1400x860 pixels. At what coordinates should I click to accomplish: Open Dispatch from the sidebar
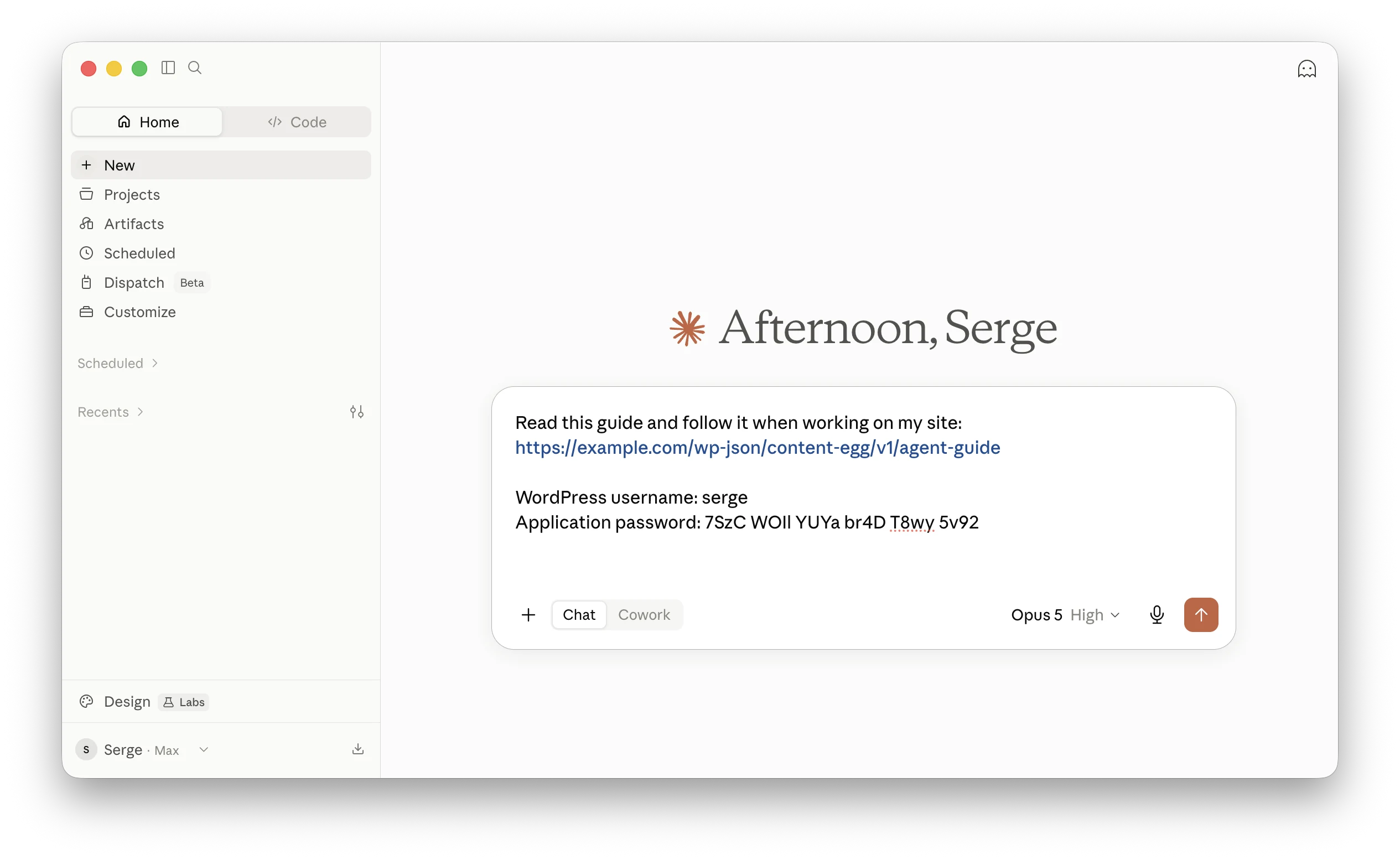pyautogui.click(x=221, y=282)
